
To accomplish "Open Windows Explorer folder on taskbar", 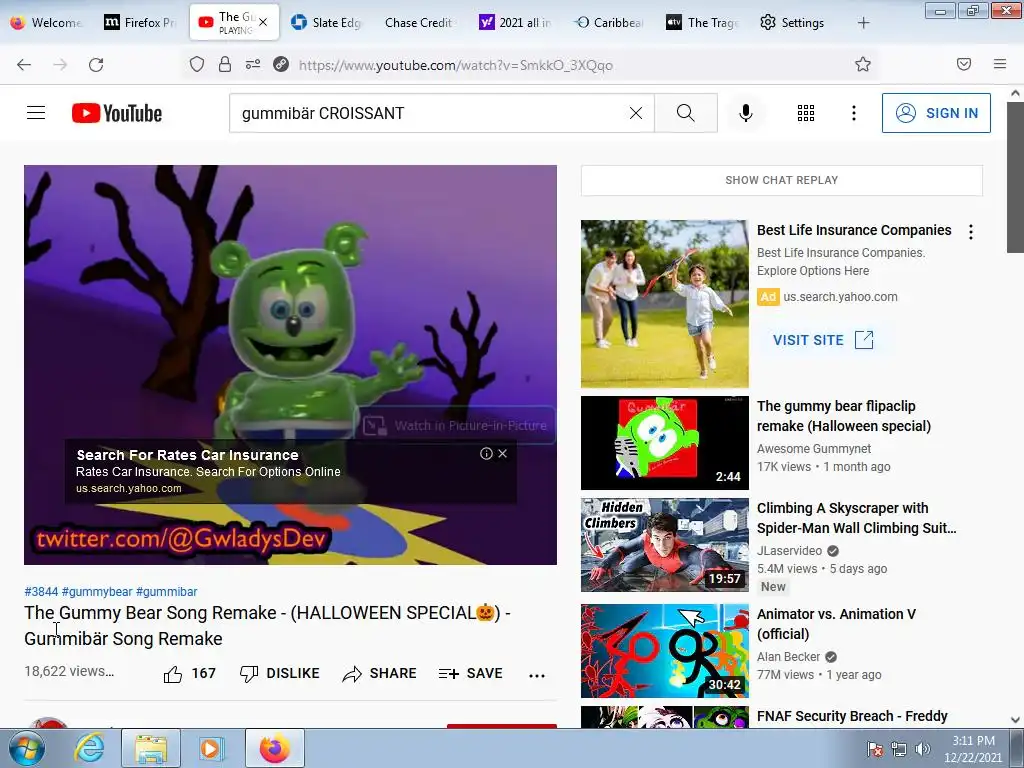I will 151,748.
